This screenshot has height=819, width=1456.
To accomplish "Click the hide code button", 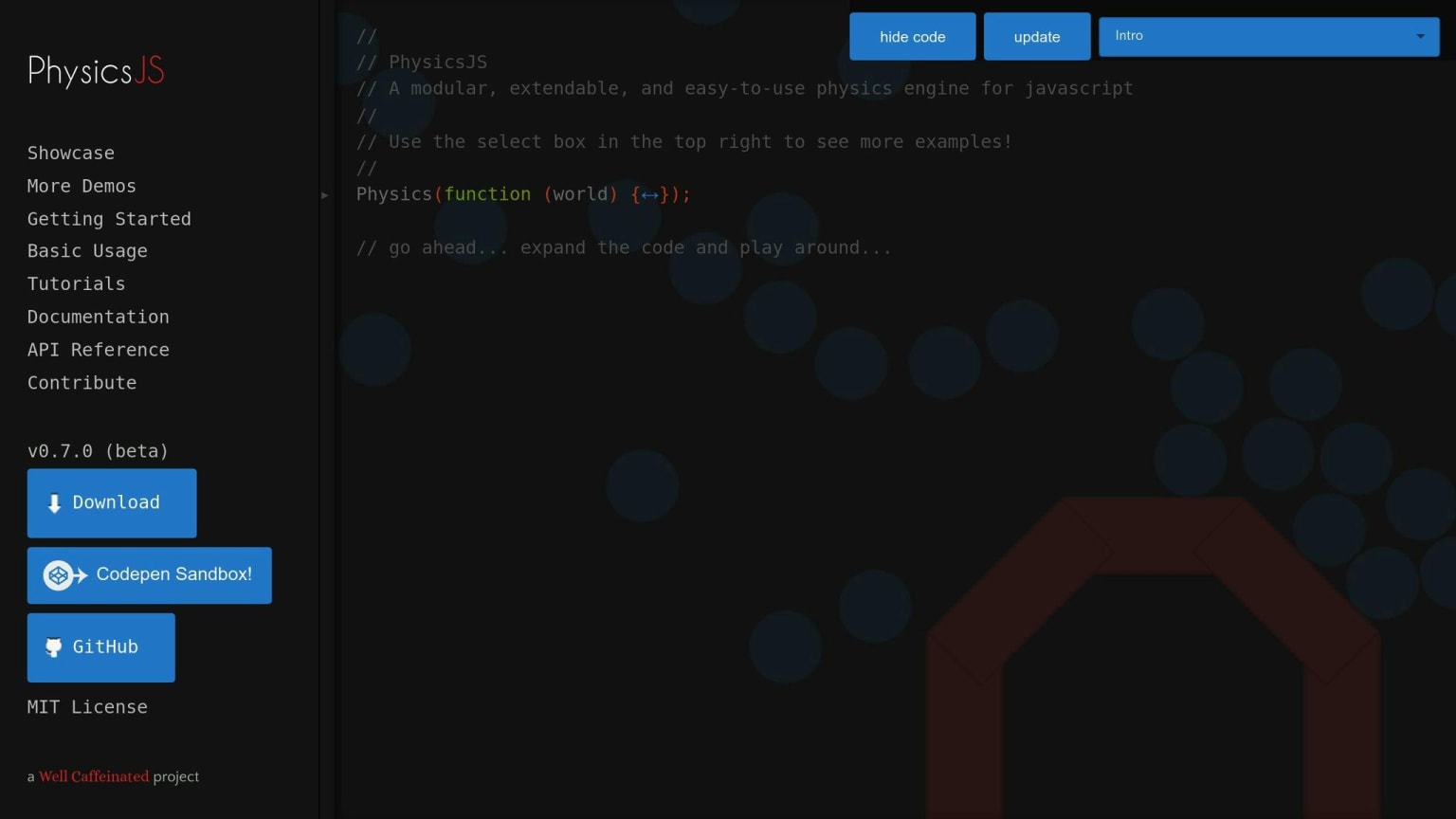I will [913, 37].
